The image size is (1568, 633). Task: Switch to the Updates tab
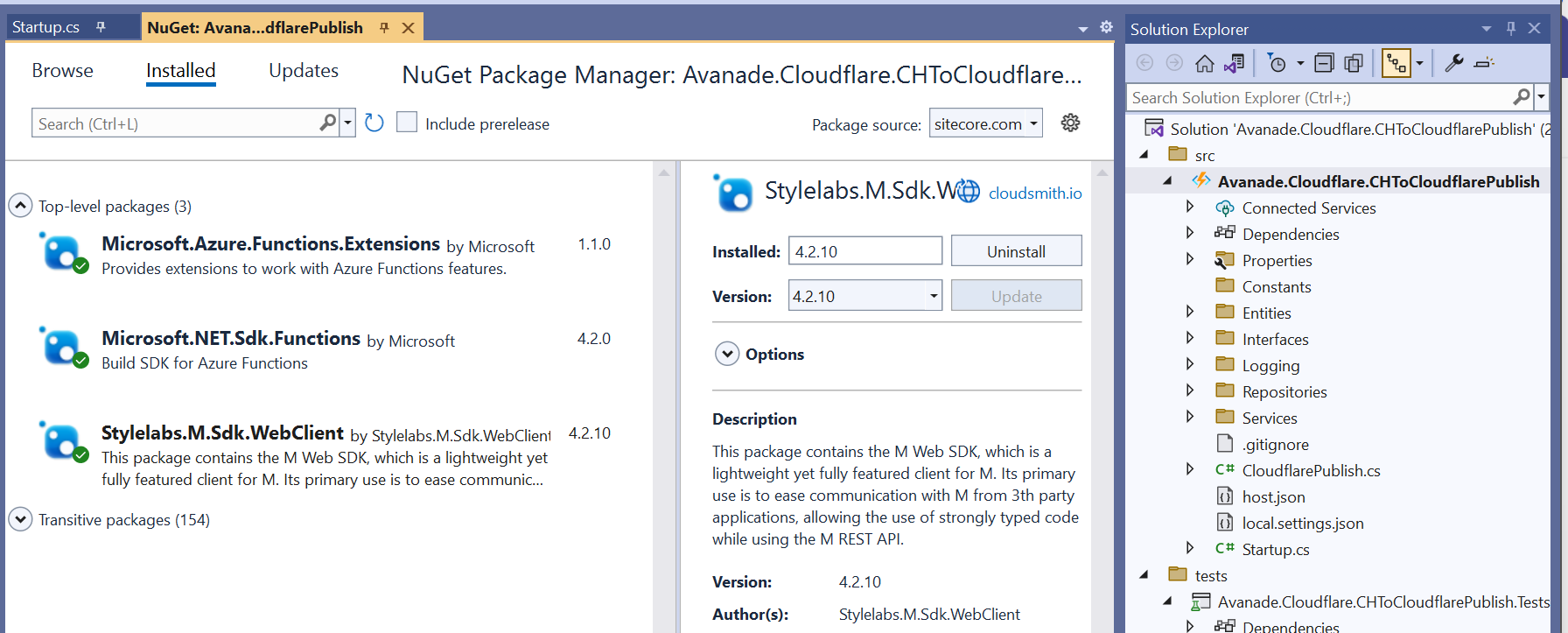click(x=303, y=71)
